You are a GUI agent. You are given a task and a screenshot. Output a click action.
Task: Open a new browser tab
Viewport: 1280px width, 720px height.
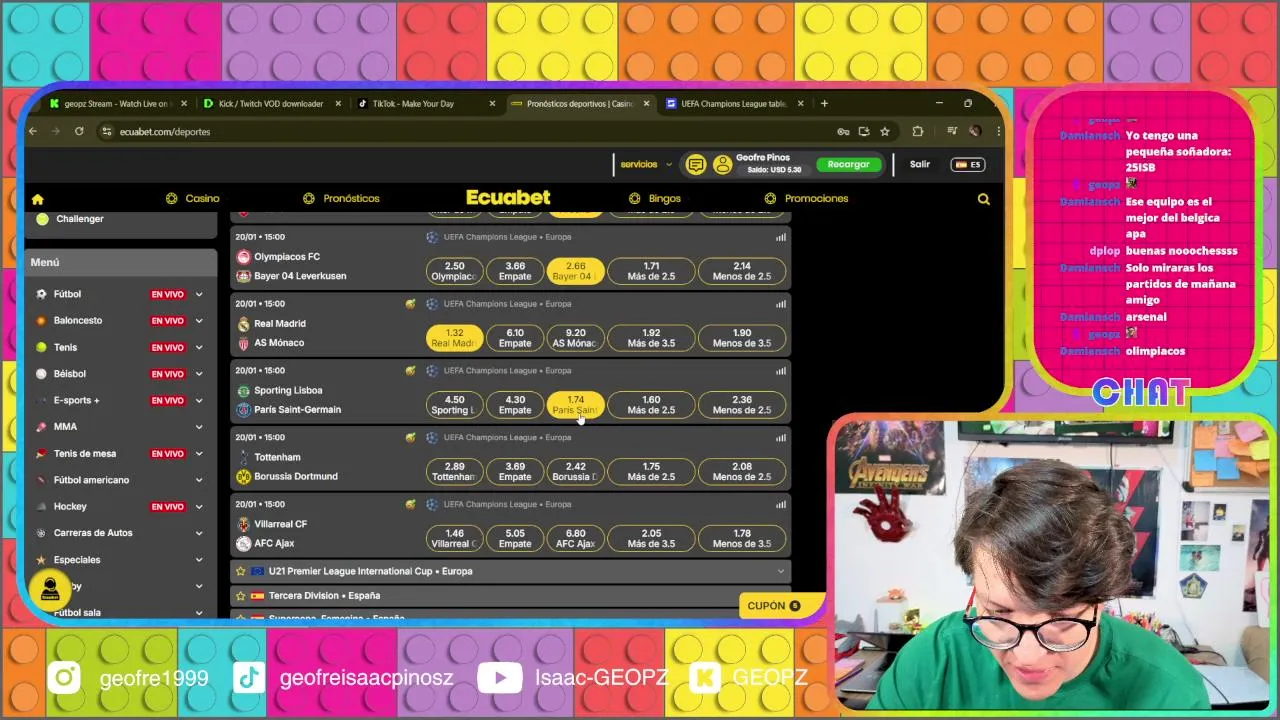point(824,103)
